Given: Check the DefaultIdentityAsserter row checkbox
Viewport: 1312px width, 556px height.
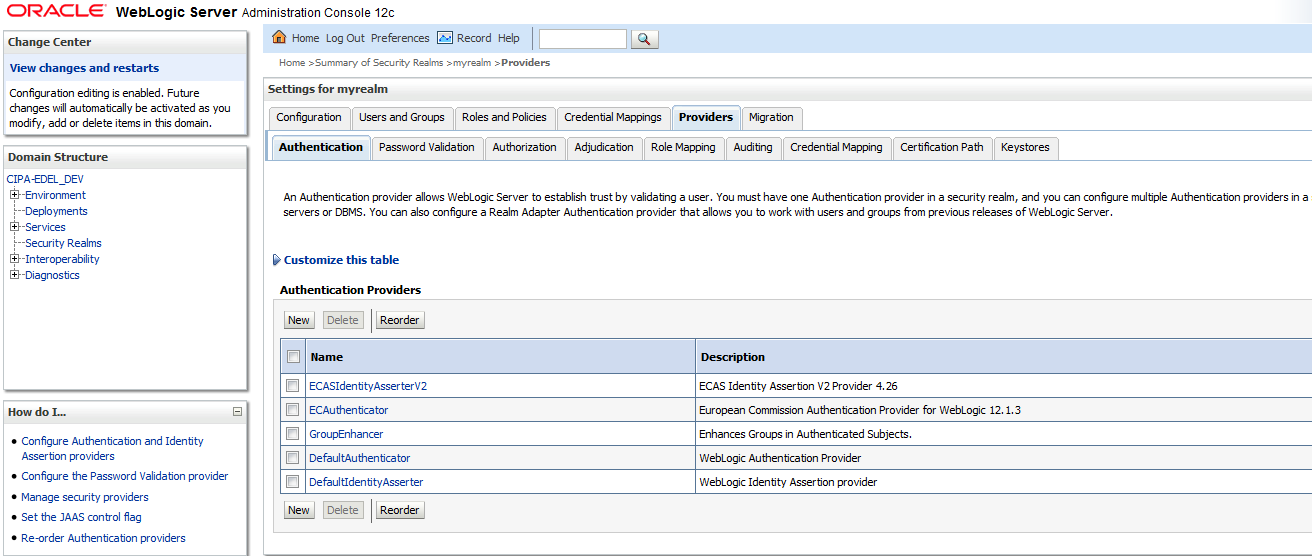Looking at the screenshot, I should click(x=293, y=482).
